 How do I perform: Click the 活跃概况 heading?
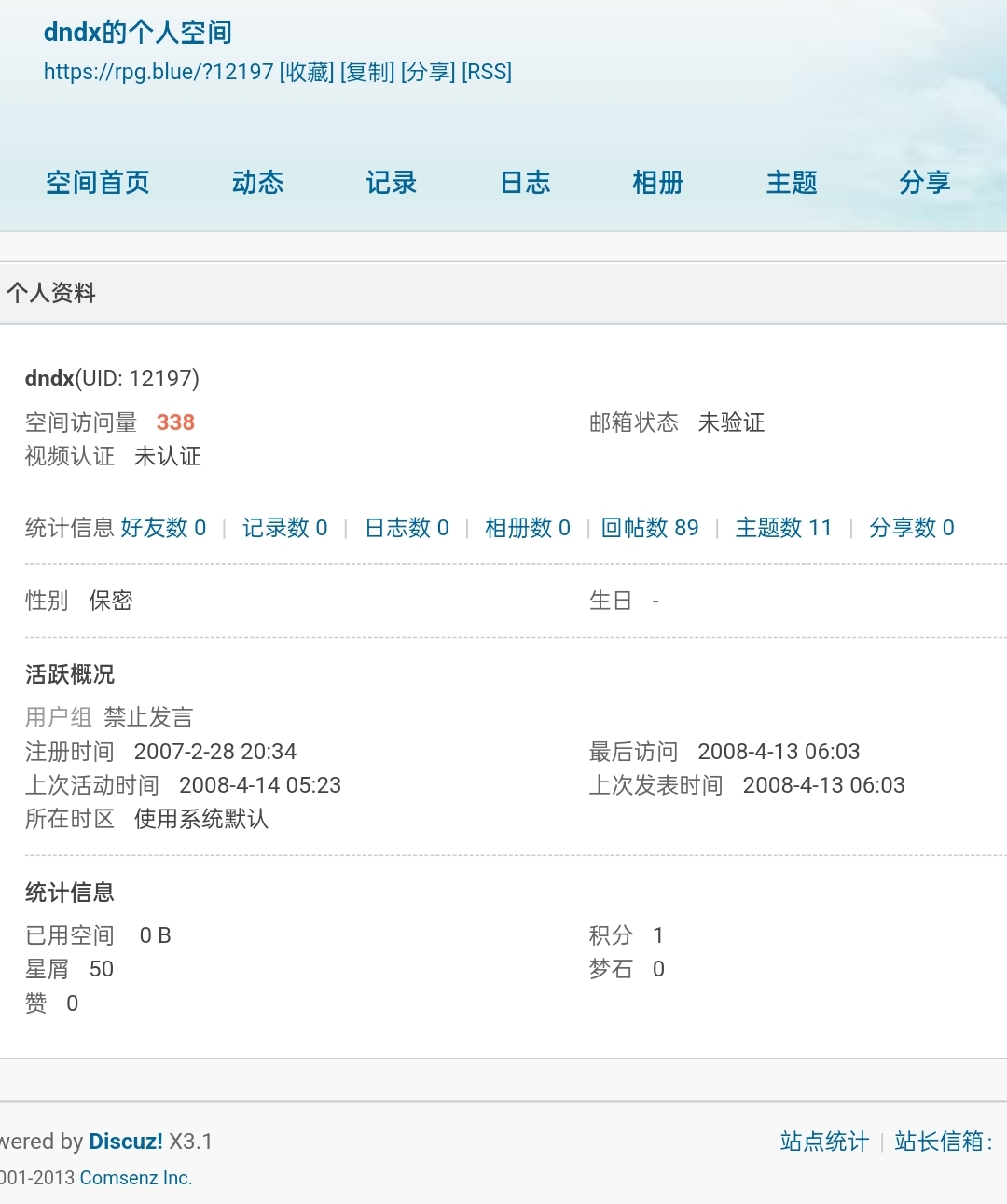click(x=70, y=674)
